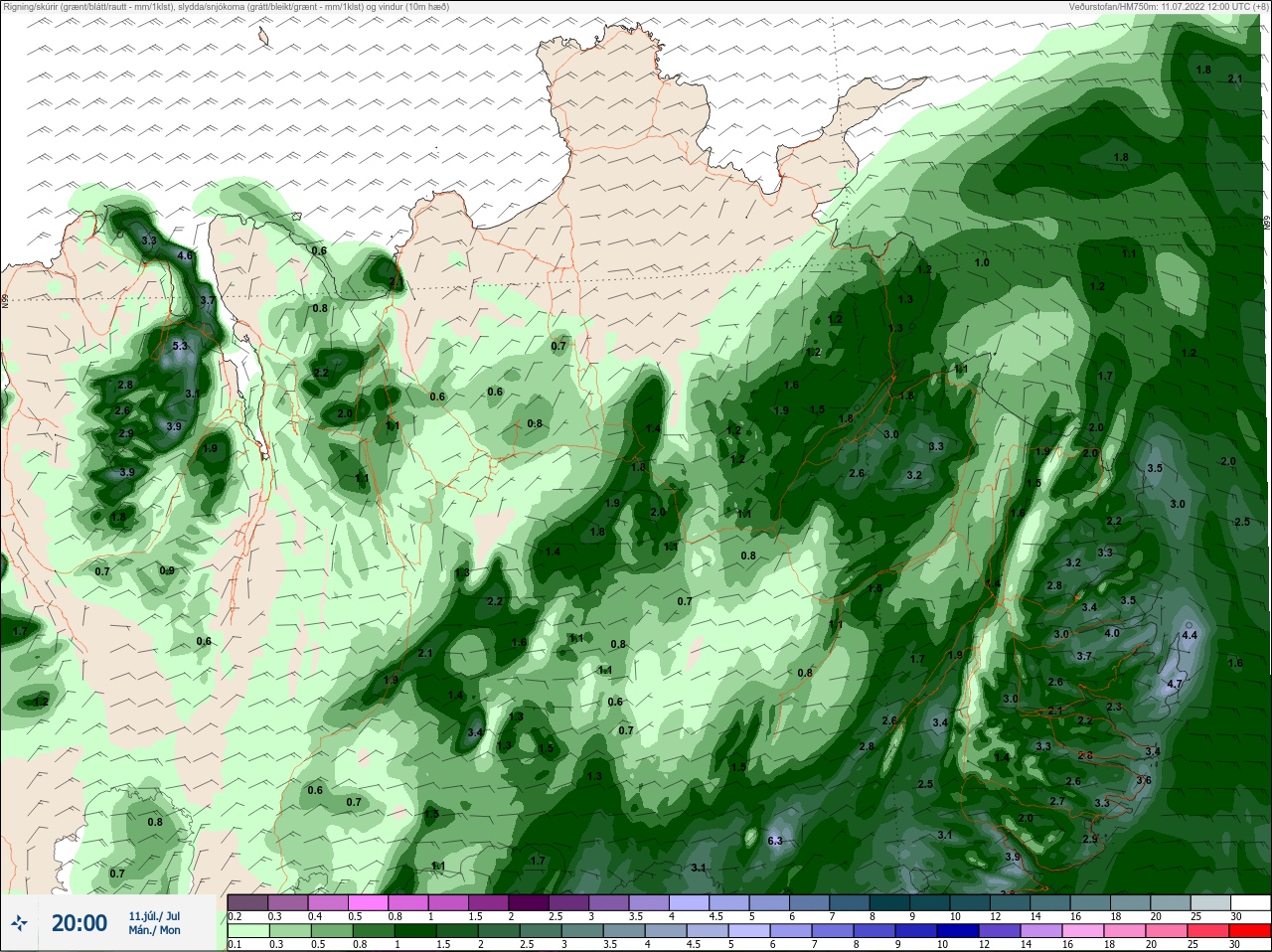Click the 4.7 precipitation value on the map
This screenshot has height=952, width=1272.
[1175, 684]
